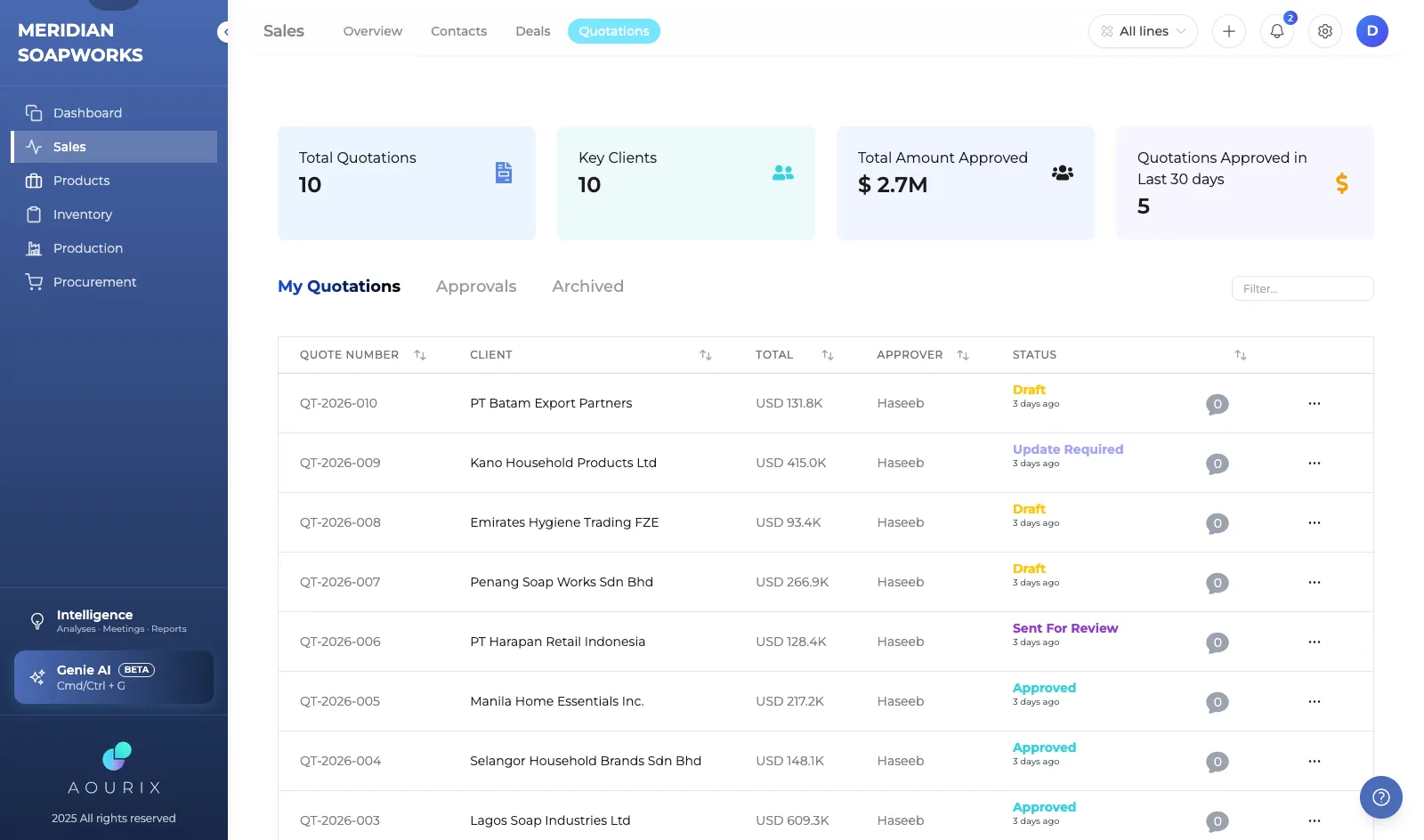The width and height of the screenshot is (1424, 840).
Task: Click client Kano Household Products Ltd
Action: [x=563, y=463]
